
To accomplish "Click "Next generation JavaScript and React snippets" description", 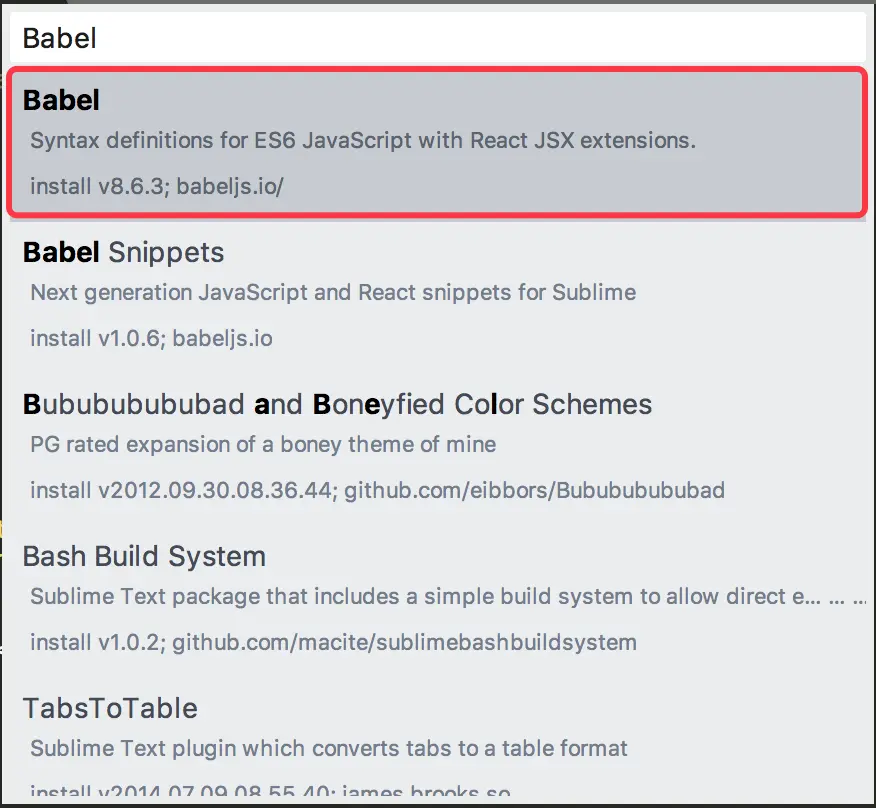I will coord(333,292).
